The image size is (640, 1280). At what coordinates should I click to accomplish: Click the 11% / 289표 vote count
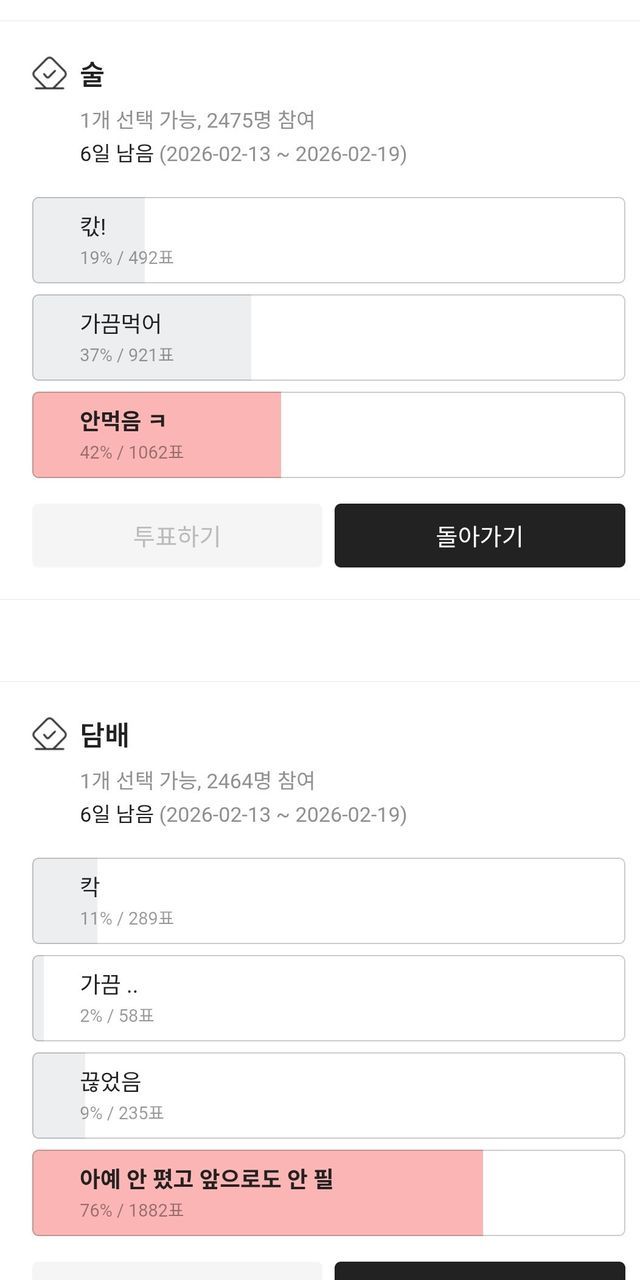tap(127, 918)
